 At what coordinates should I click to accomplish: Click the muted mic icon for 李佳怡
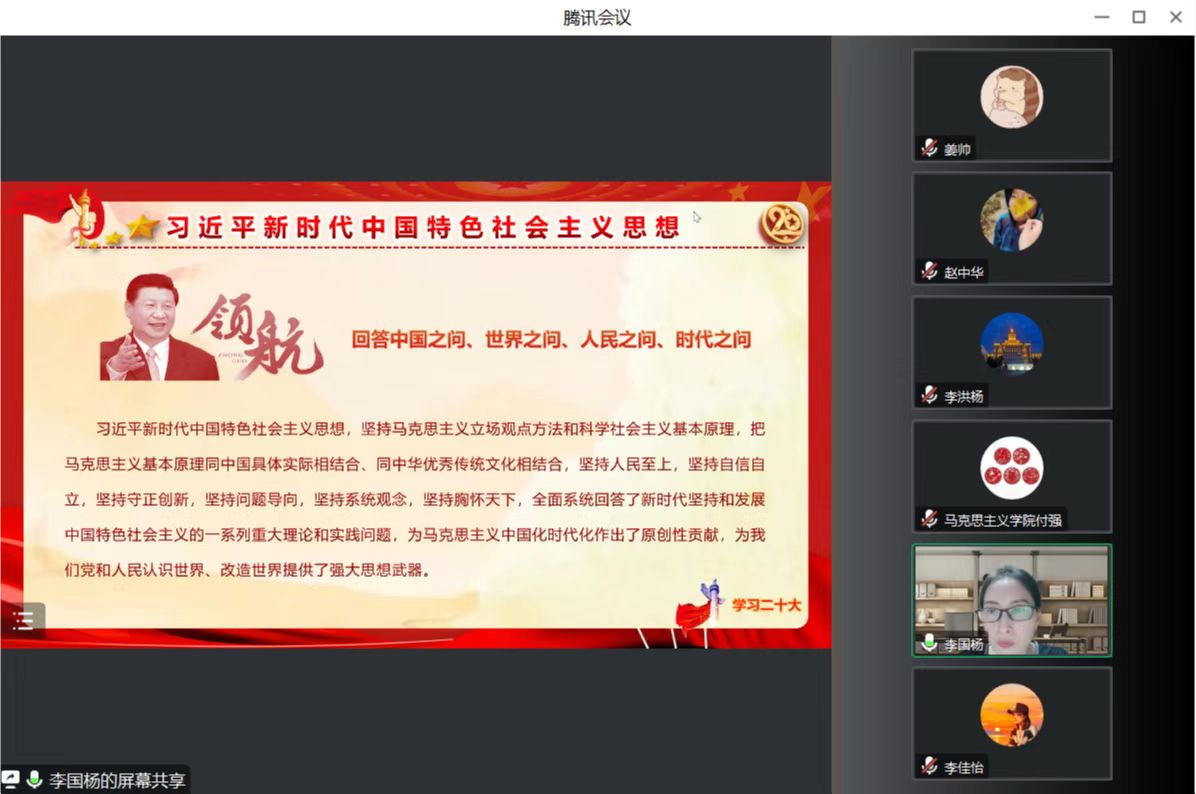coord(930,767)
